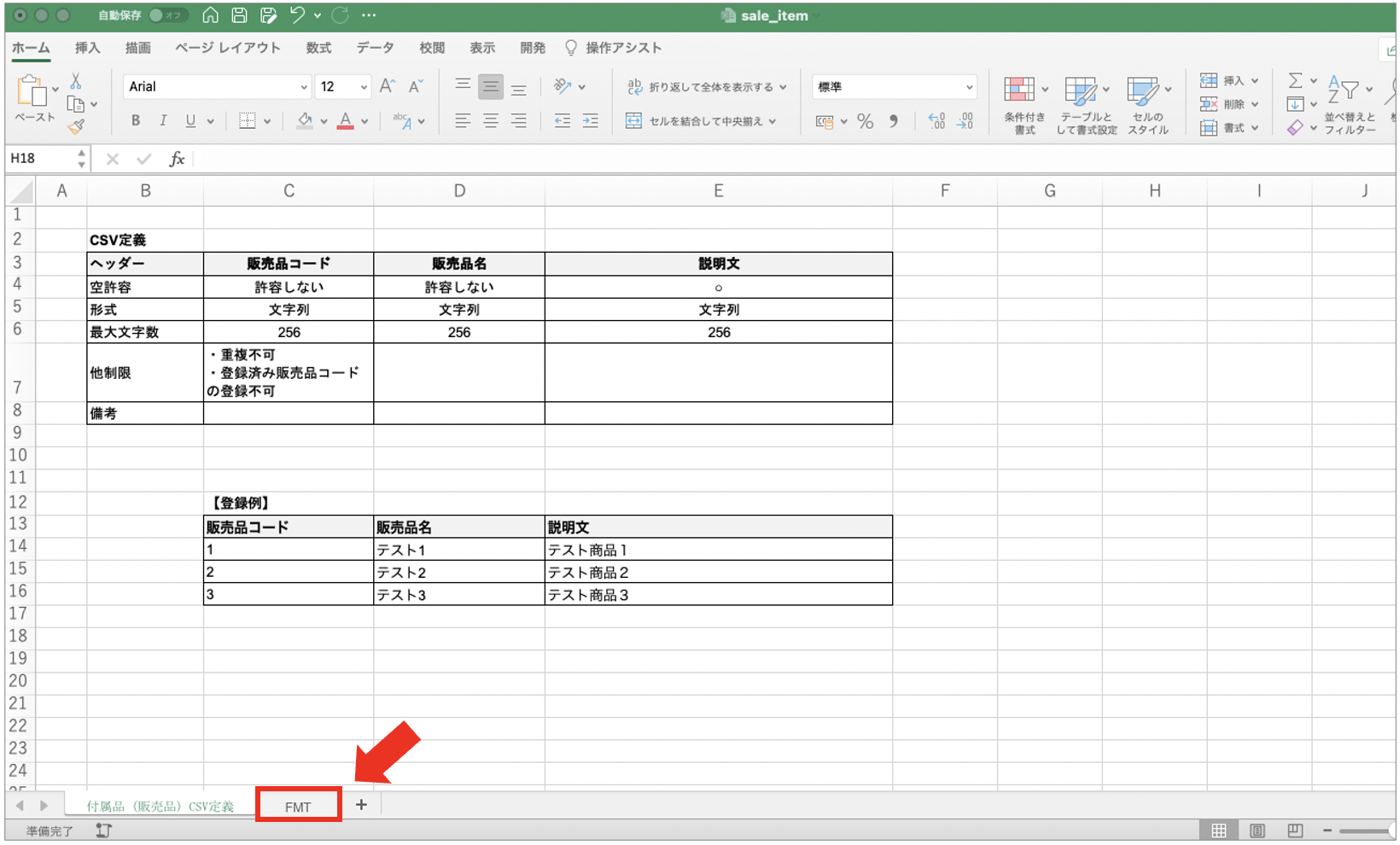
Task: Select the FMT sheet tab
Action: (298, 807)
